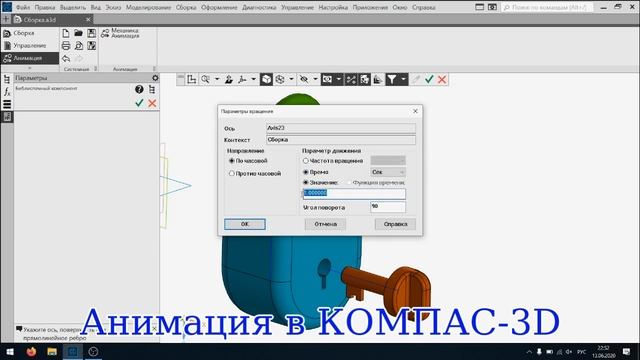Select Значение option
The image size is (640, 360).
point(320,182)
